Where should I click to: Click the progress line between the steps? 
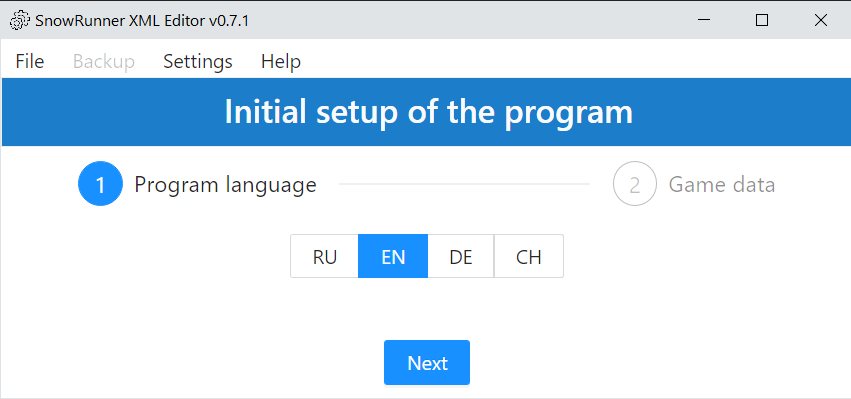pyautogui.click(x=464, y=184)
